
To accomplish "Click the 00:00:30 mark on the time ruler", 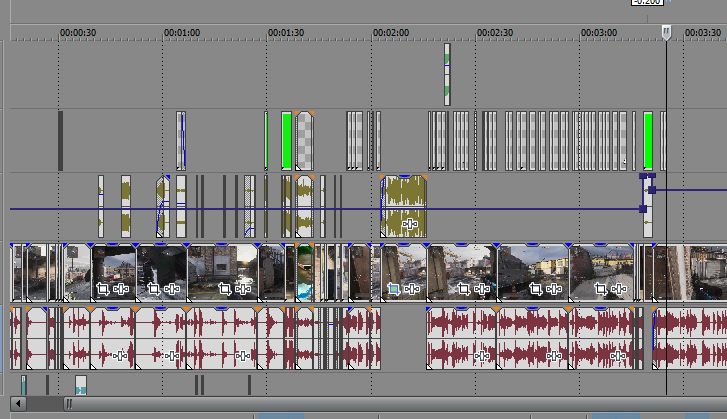I will click(x=78, y=33).
